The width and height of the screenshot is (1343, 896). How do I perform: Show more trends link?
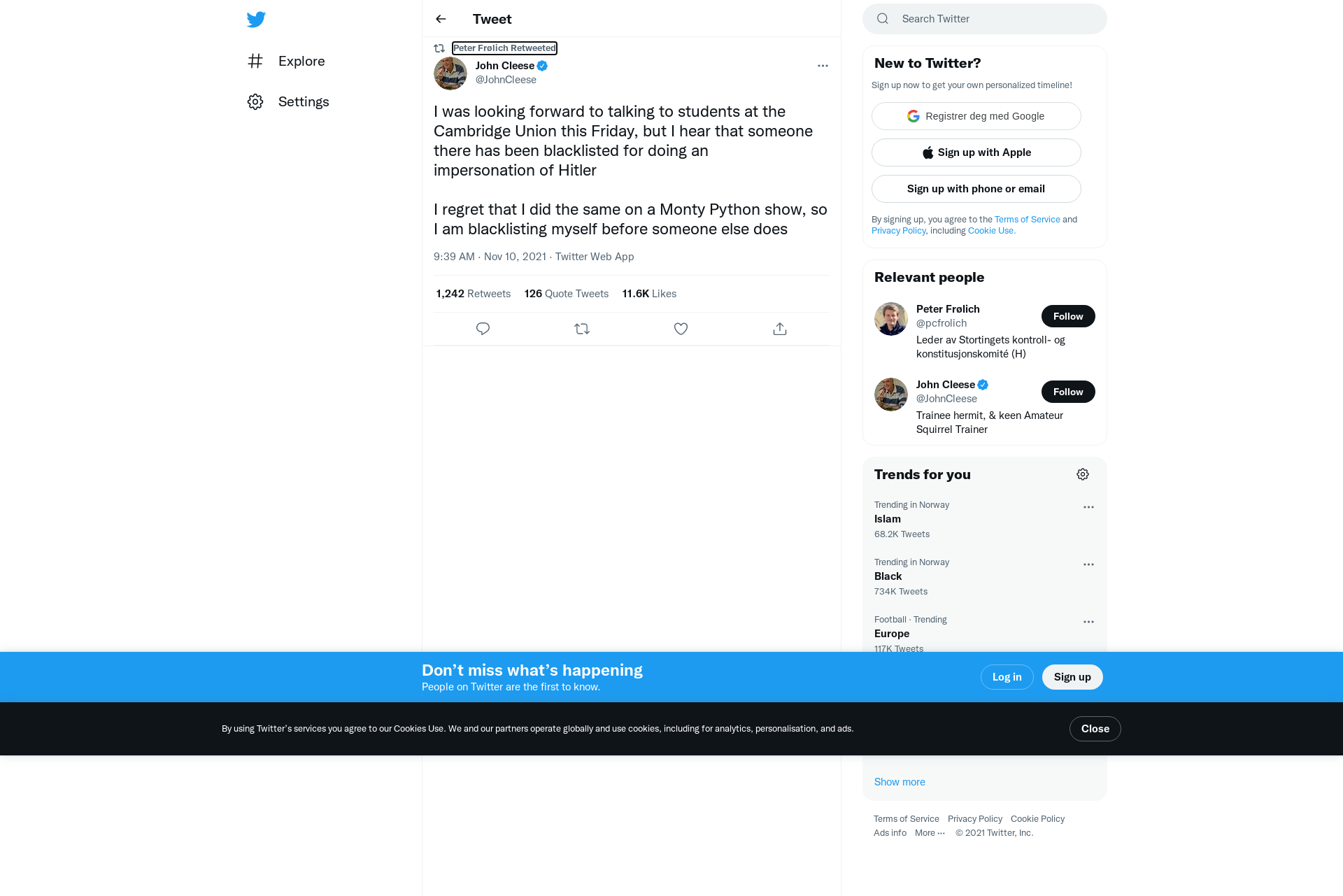(x=900, y=782)
